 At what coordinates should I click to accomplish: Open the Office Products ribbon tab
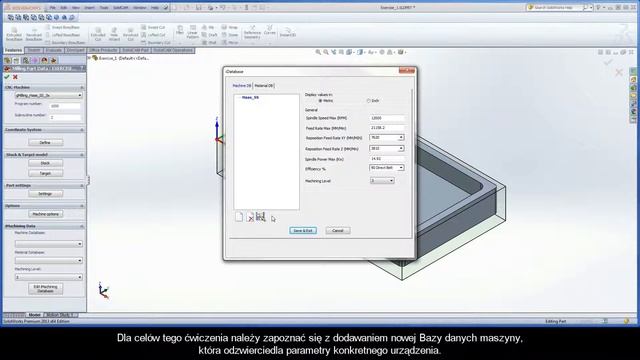(103, 50)
